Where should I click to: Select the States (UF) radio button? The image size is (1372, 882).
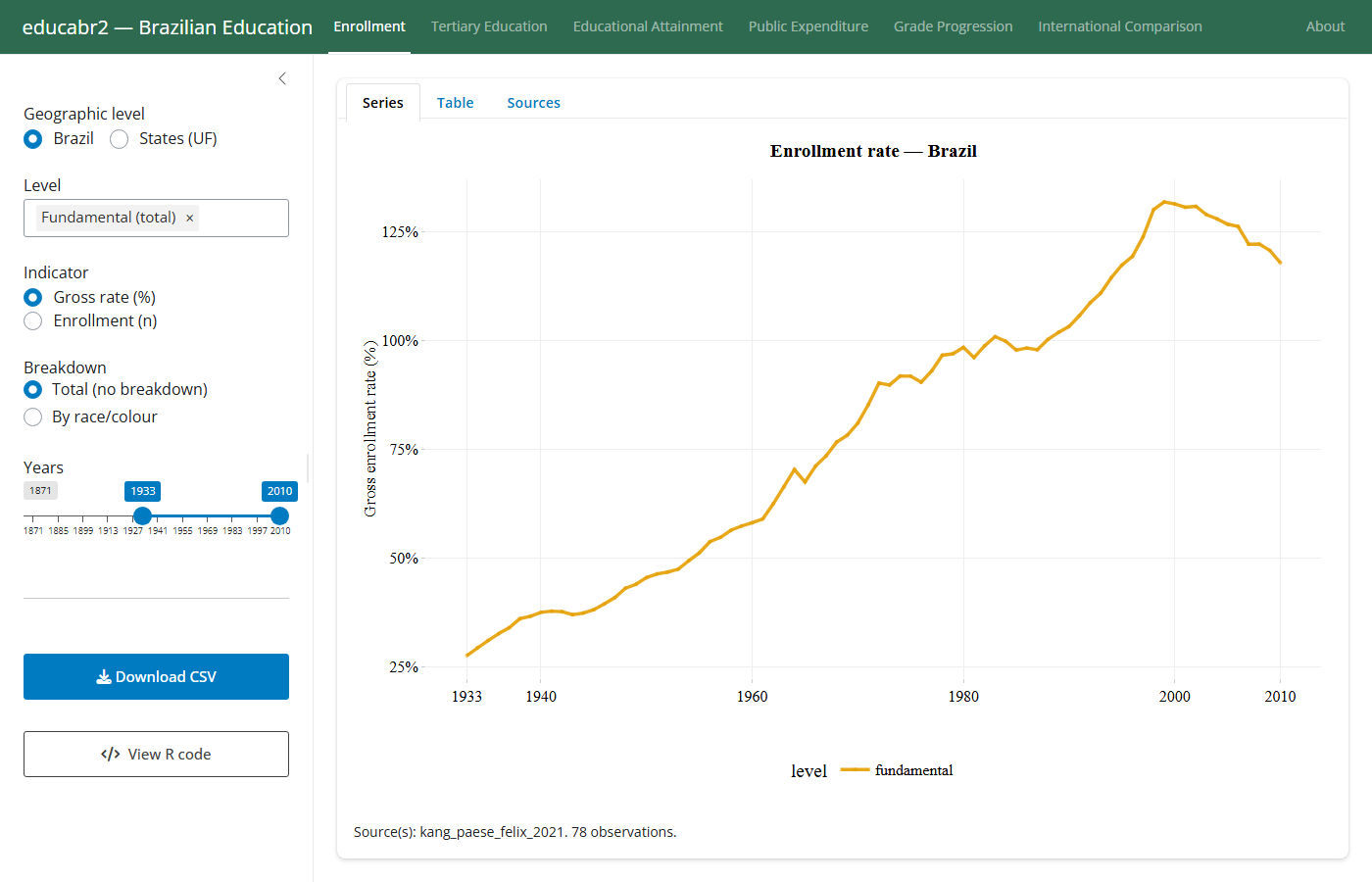tap(120, 139)
